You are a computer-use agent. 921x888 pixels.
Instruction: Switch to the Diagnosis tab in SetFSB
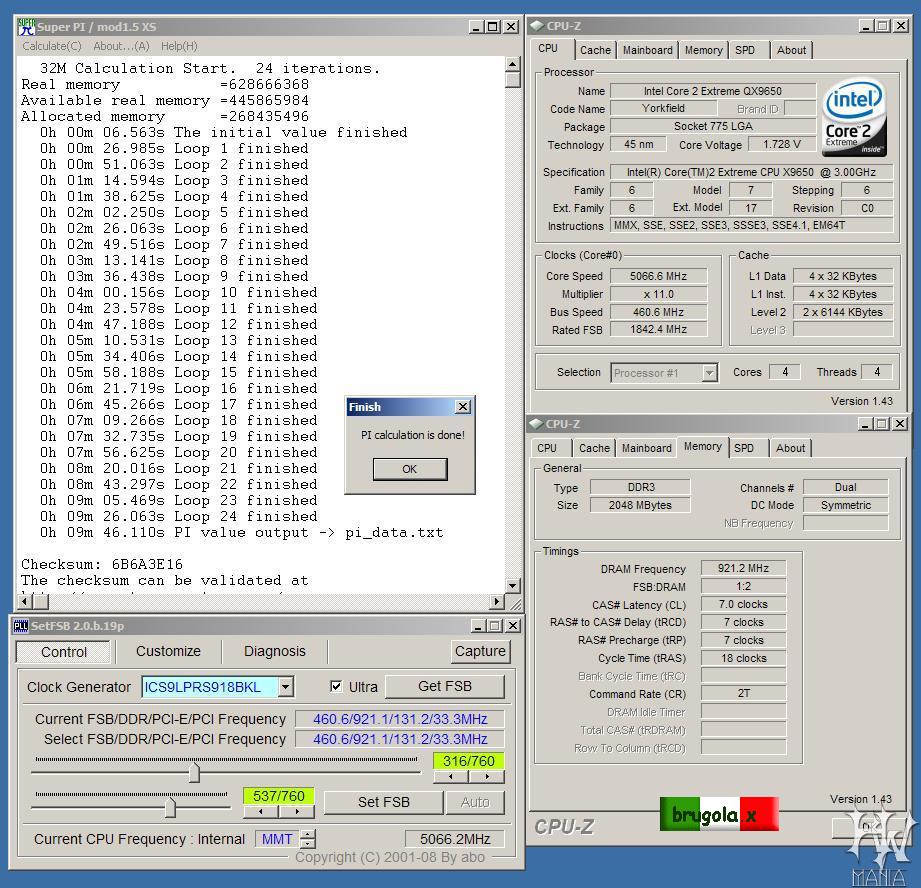tap(274, 651)
